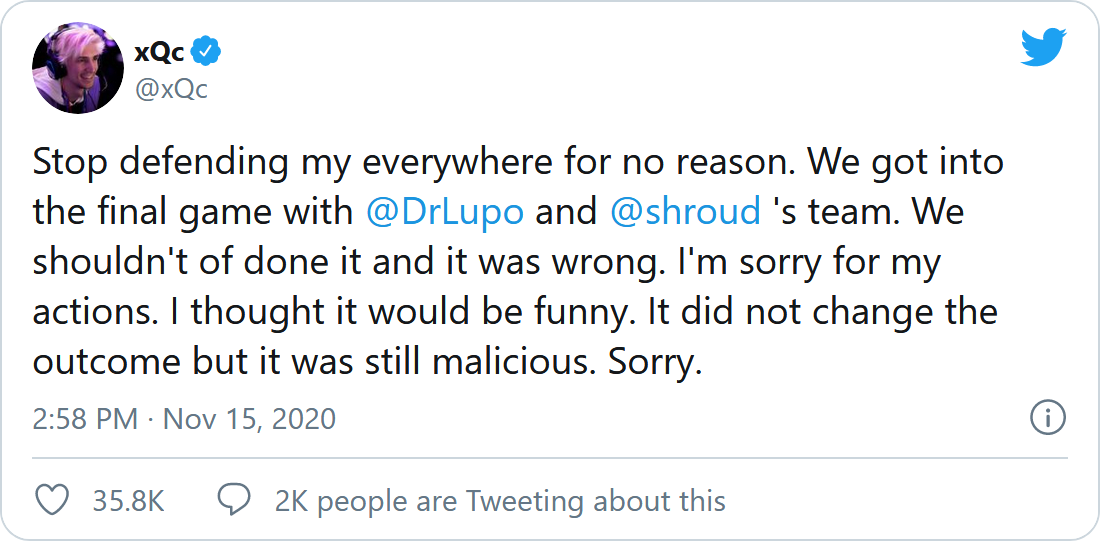1100x542 pixels.
Task: Like the tweet with the heart icon
Action: tap(52, 500)
